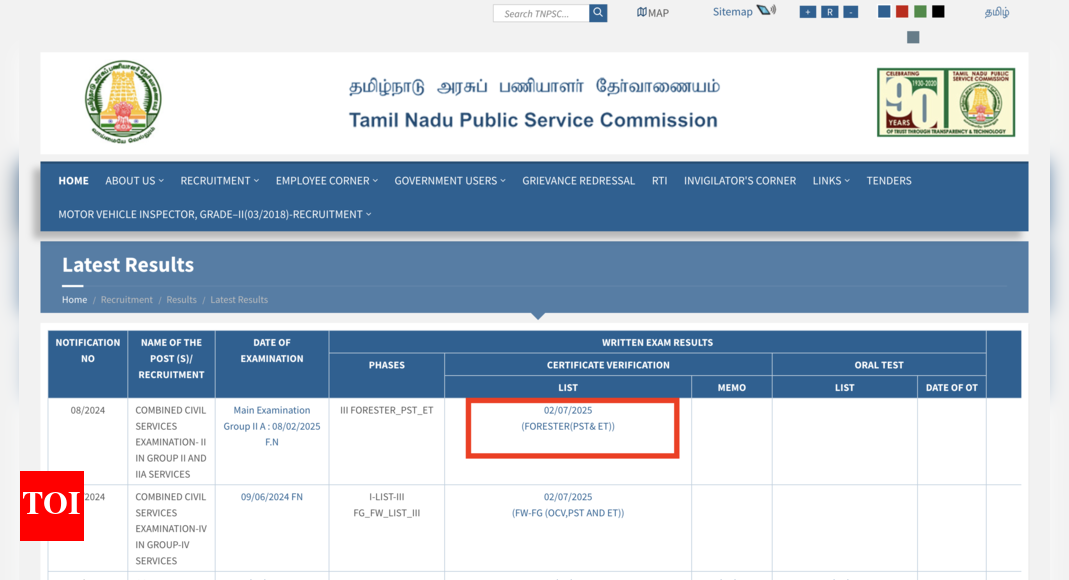1069x580 pixels.
Task: Open the RTI menu item
Action: coord(659,181)
